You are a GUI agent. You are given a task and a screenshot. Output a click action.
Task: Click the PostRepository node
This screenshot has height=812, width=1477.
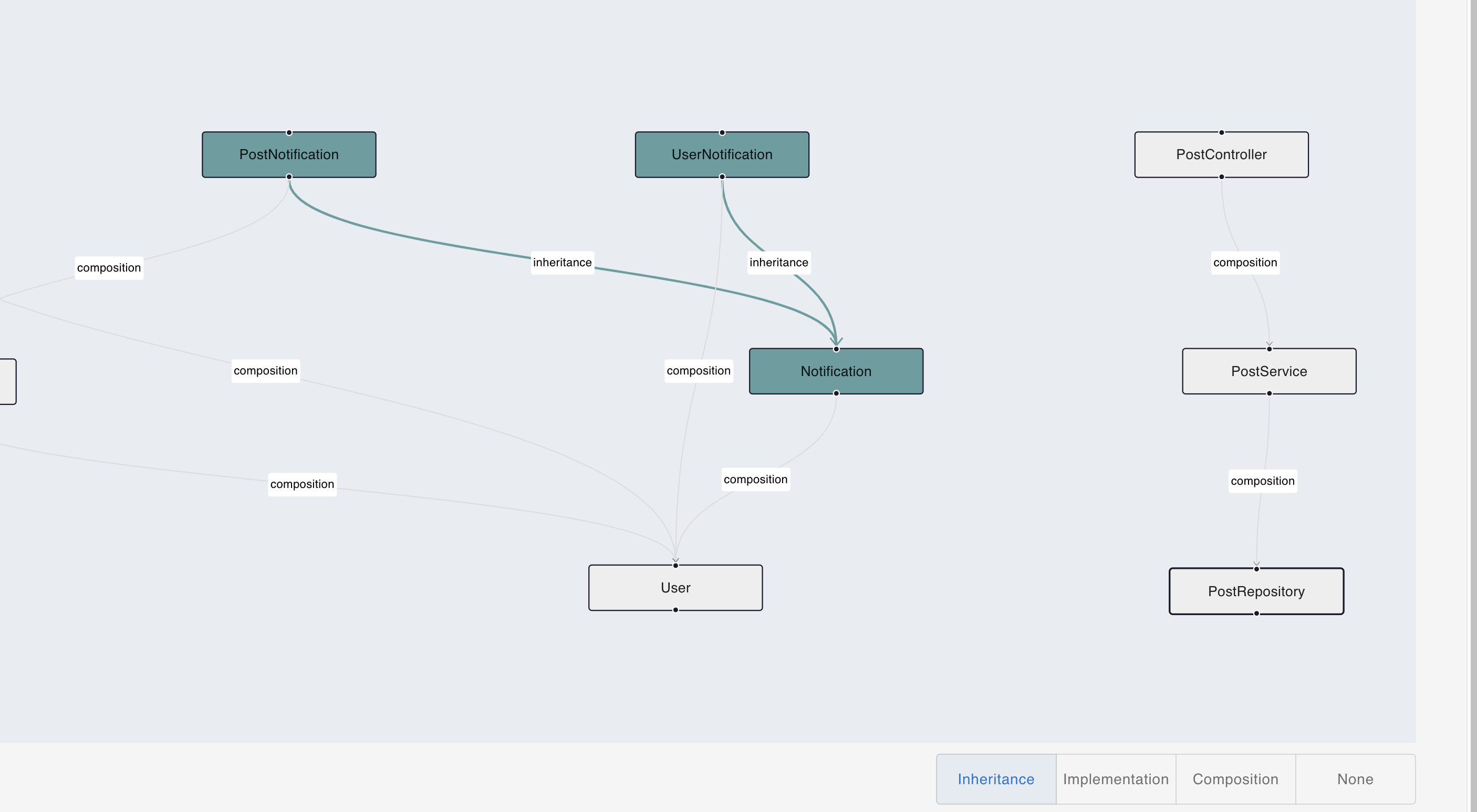pyautogui.click(x=1256, y=591)
